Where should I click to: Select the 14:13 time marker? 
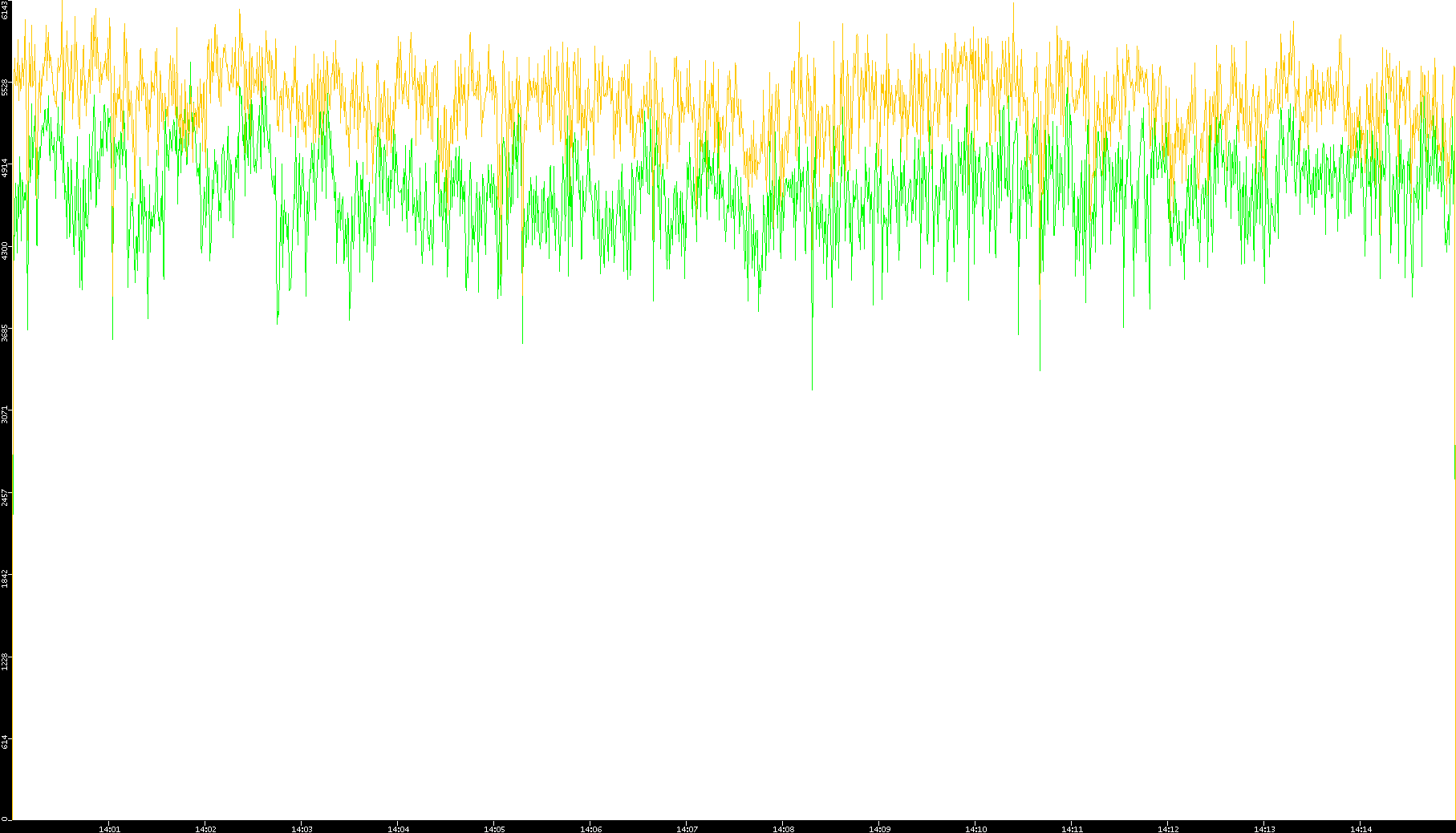point(1264,829)
